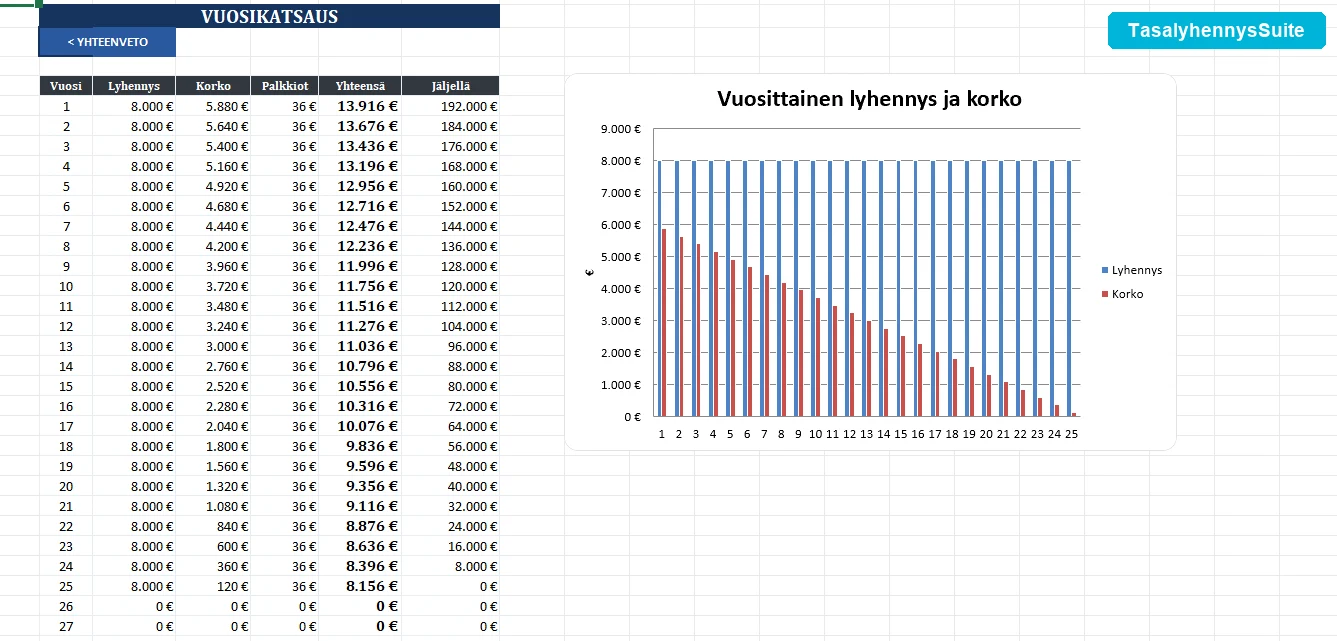Select the total cell 10.796 €
This screenshot has width=1337, height=641.
pyautogui.click(x=360, y=366)
